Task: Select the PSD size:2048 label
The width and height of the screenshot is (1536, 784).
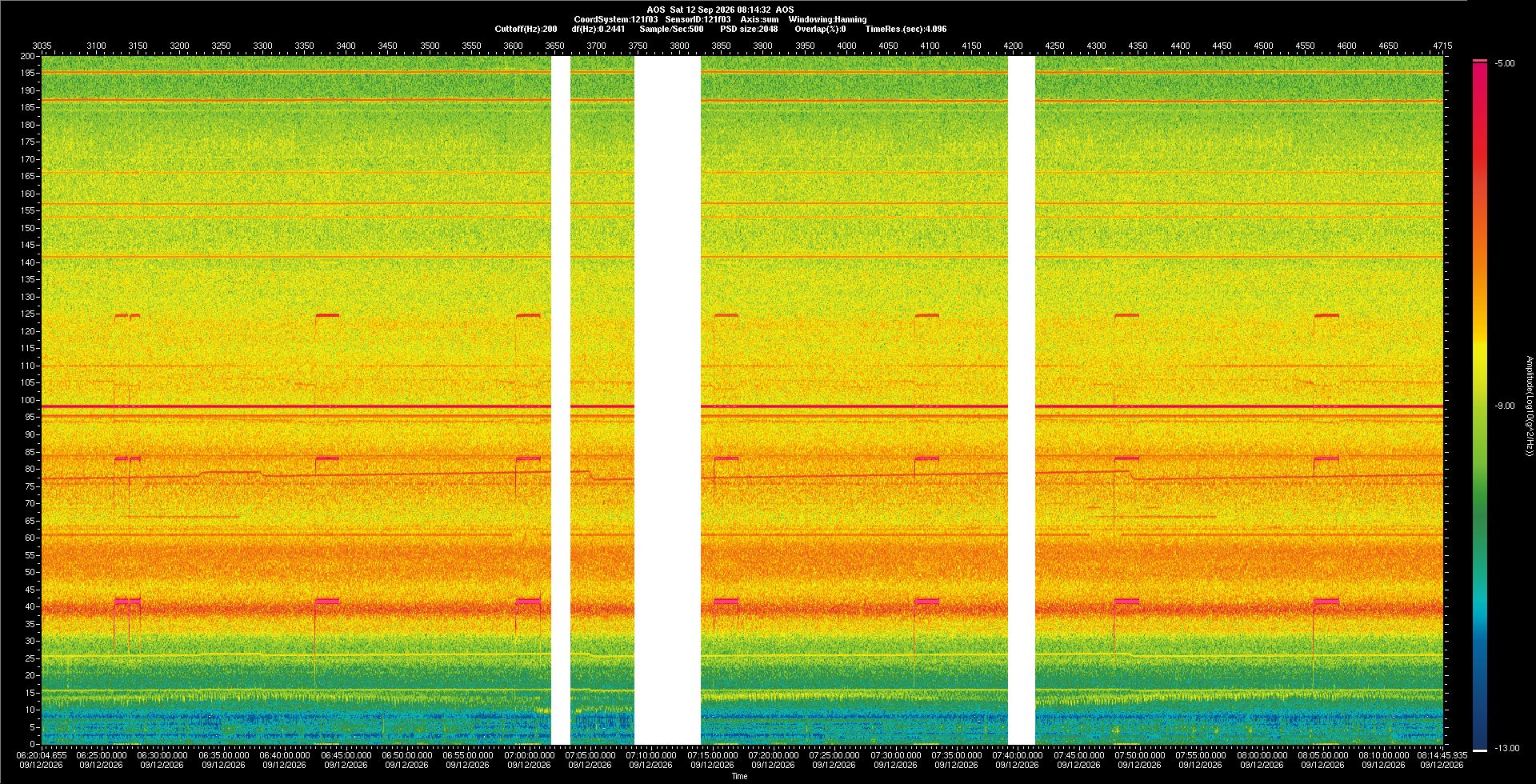Action: (x=749, y=29)
